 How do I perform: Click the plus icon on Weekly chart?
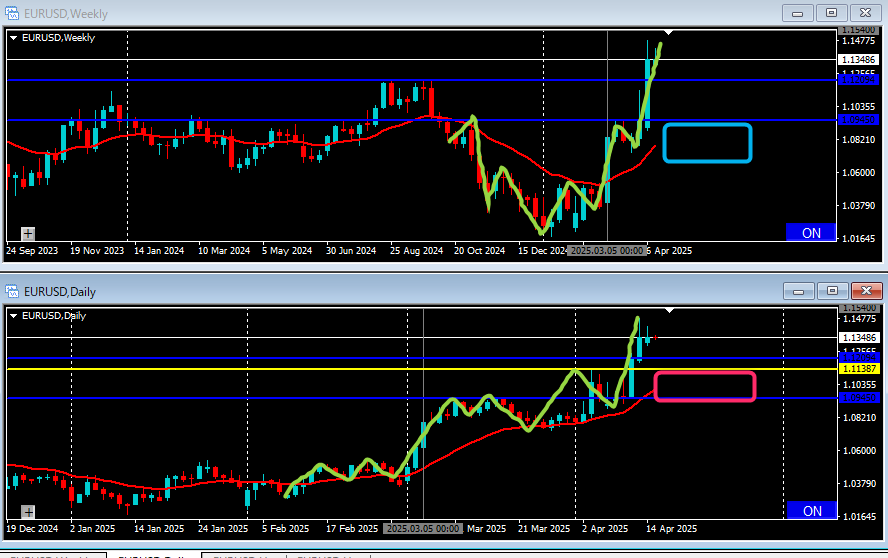pyautogui.click(x=27, y=233)
